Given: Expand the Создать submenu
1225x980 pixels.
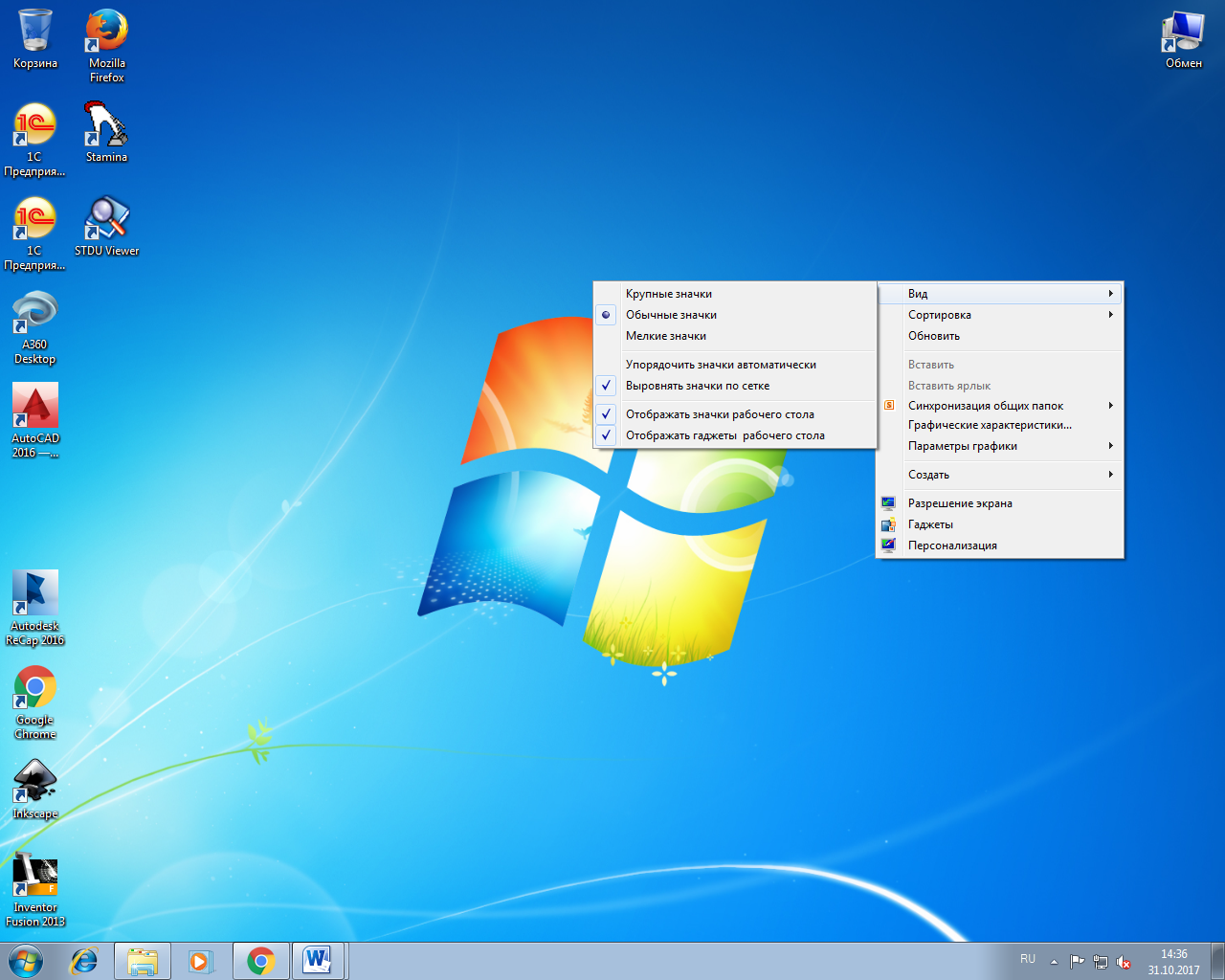Looking at the screenshot, I should pyautogui.click(x=999, y=475).
